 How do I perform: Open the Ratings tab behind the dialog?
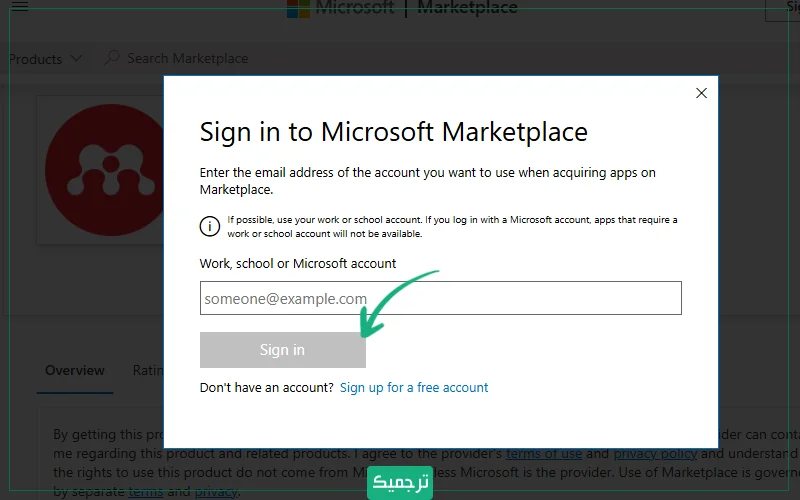click(x=148, y=370)
